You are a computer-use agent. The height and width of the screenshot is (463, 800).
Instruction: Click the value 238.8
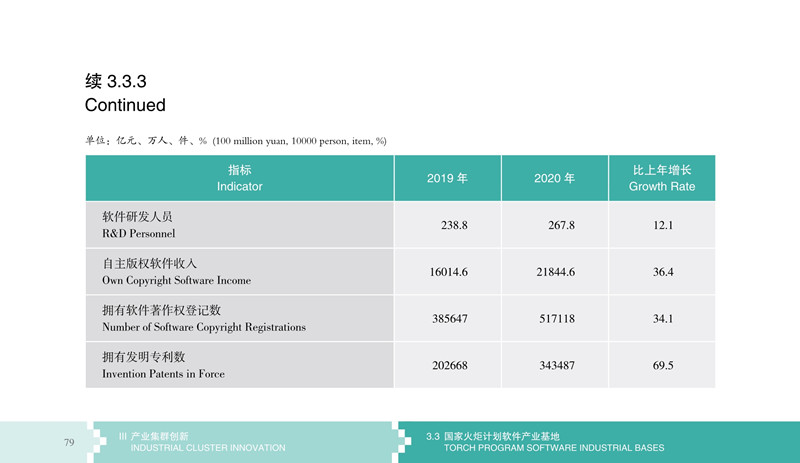point(454,225)
